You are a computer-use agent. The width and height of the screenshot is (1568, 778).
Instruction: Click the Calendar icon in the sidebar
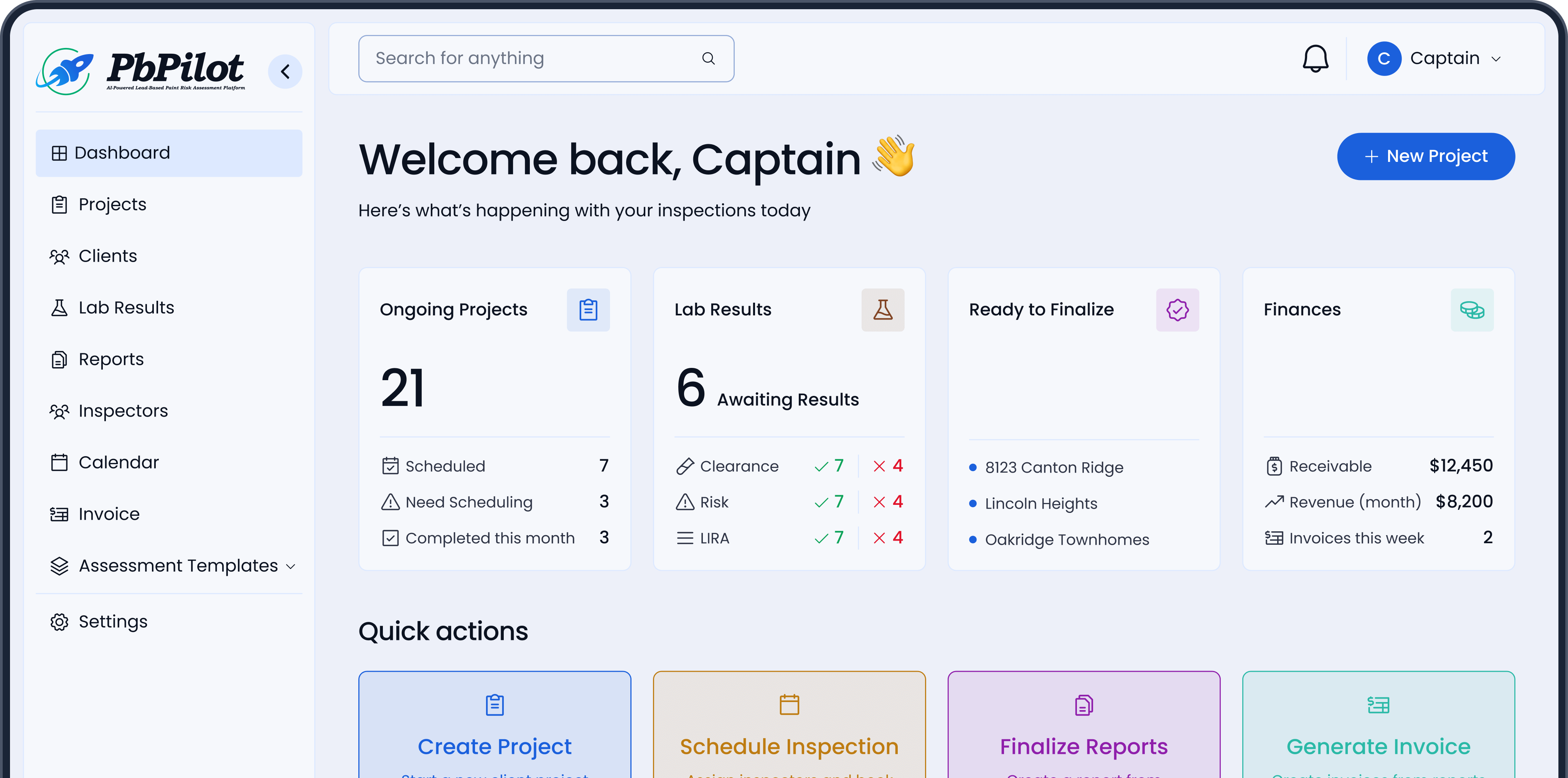point(59,462)
